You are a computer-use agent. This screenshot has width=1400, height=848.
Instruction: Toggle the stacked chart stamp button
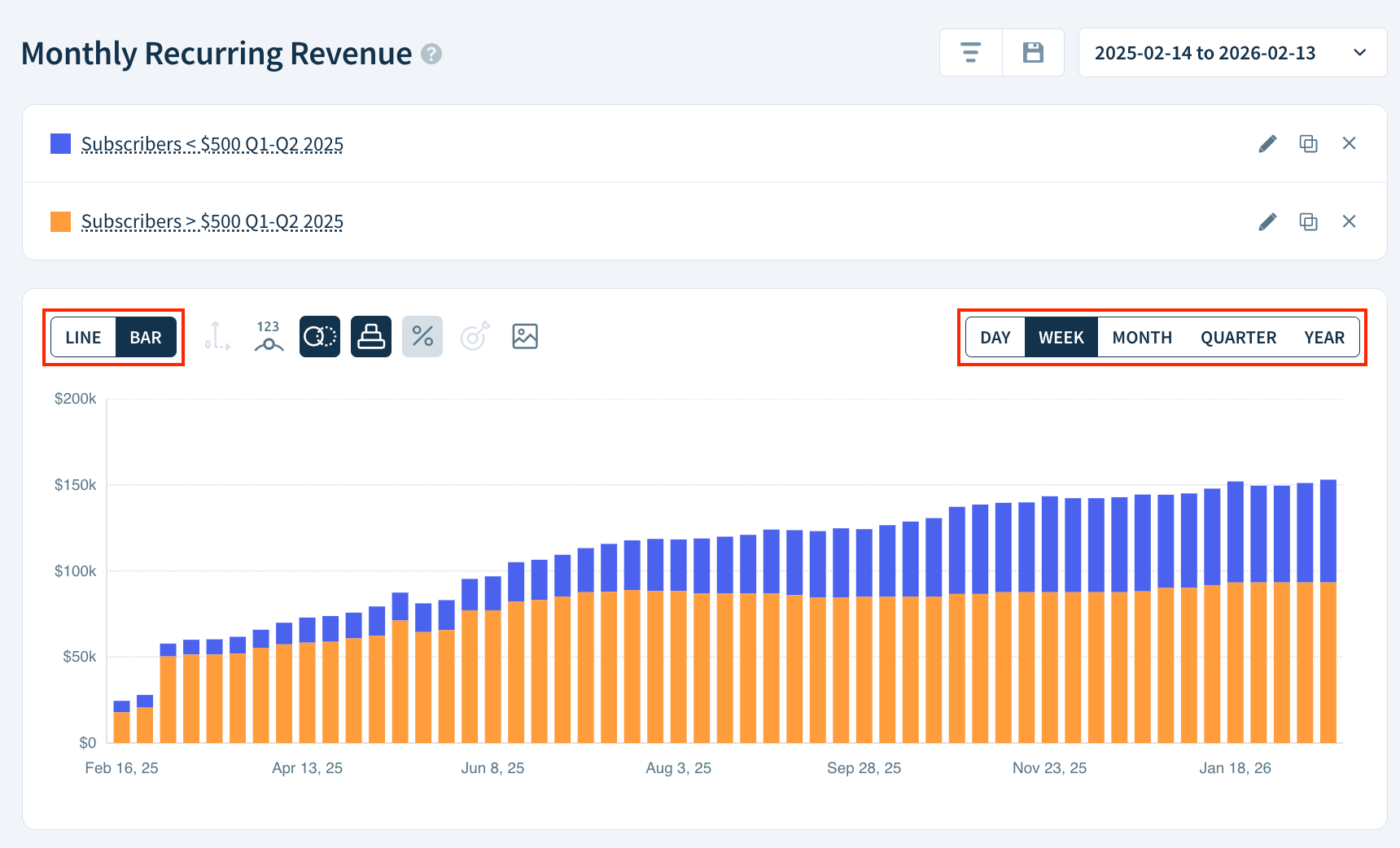[371, 336]
